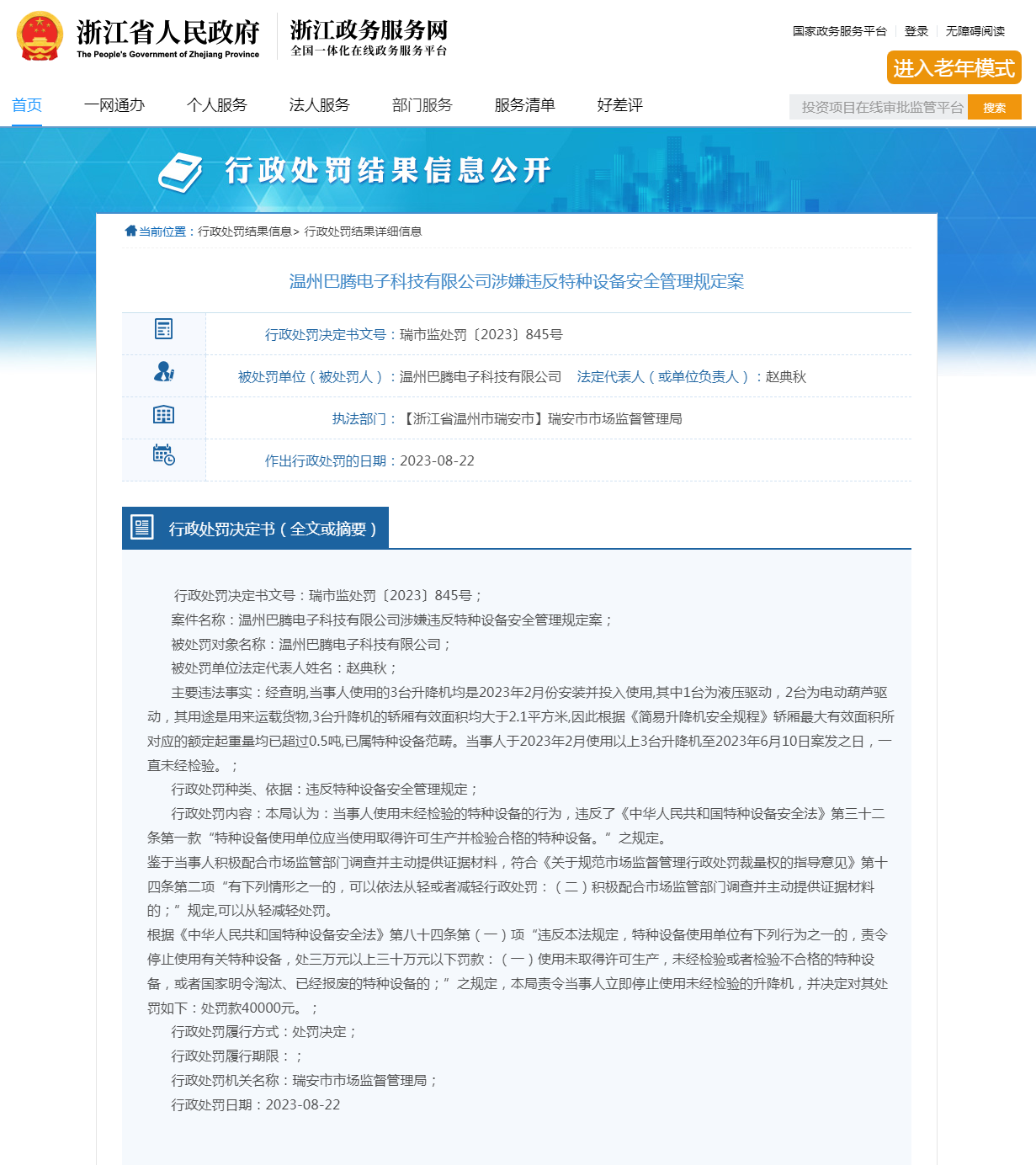1036x1165 pixels.
Task: Focus the 投资项目在线审批监管平台 search field
Action: 879,107
